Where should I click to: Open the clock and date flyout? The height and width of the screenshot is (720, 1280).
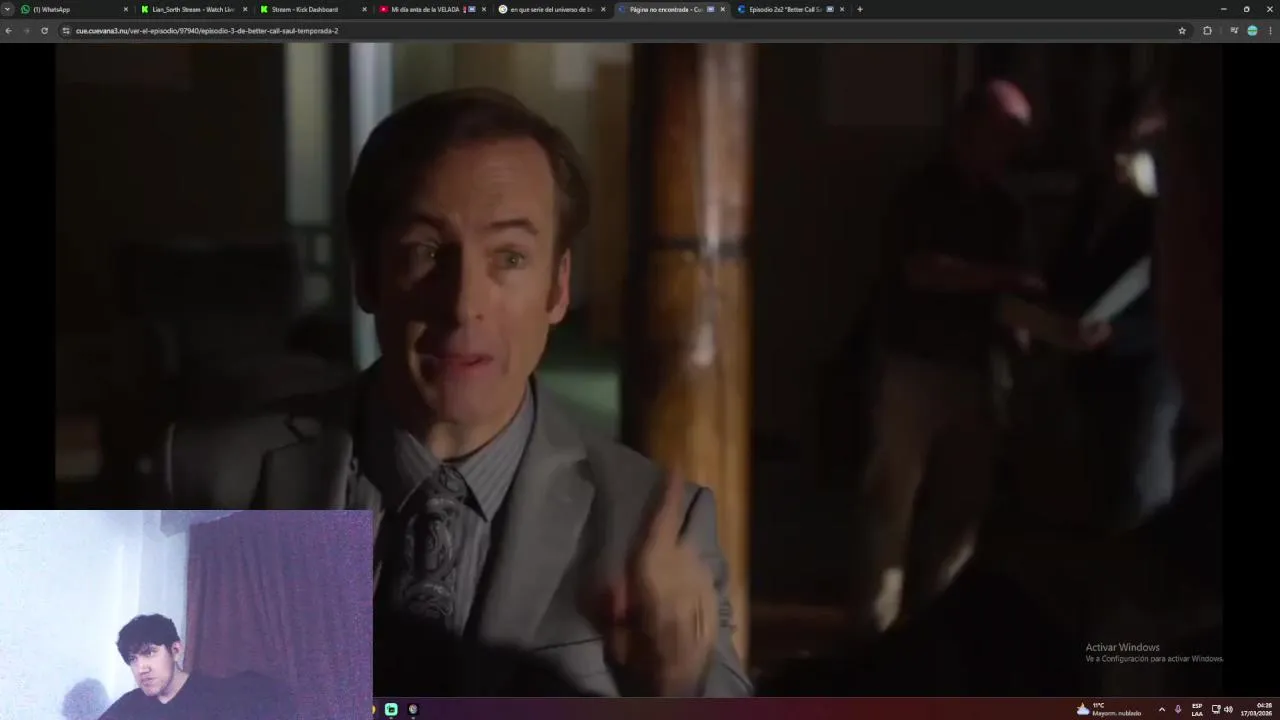click(1257, 709)
